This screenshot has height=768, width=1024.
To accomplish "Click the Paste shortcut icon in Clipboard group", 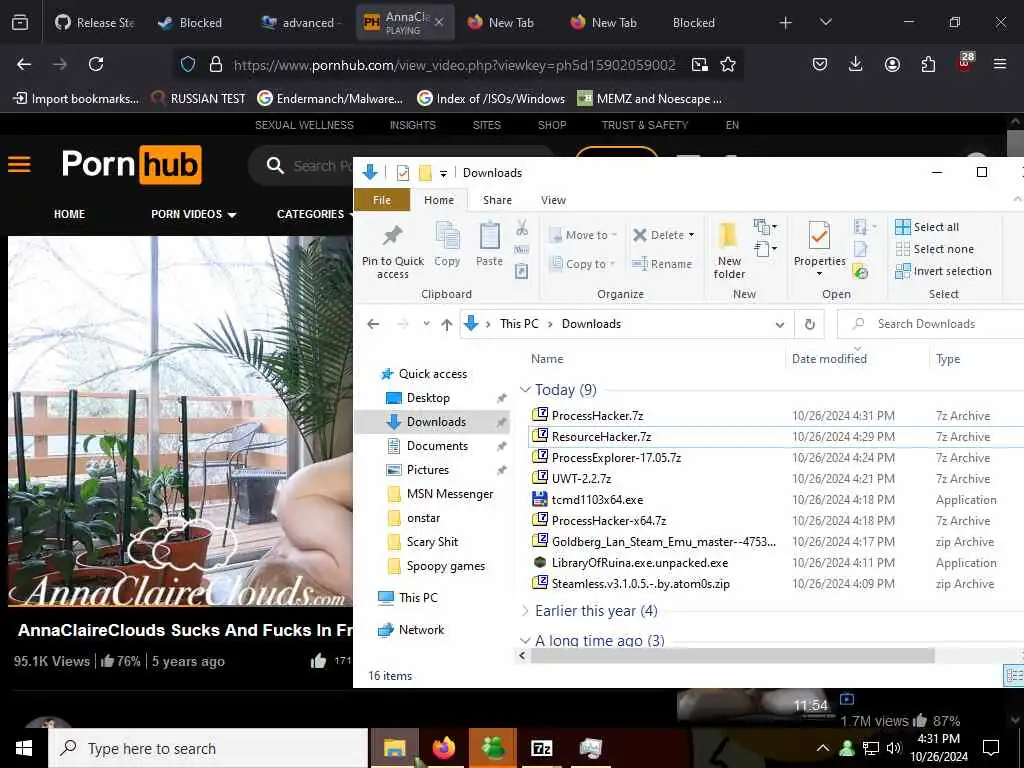I will tap(522, 271).
